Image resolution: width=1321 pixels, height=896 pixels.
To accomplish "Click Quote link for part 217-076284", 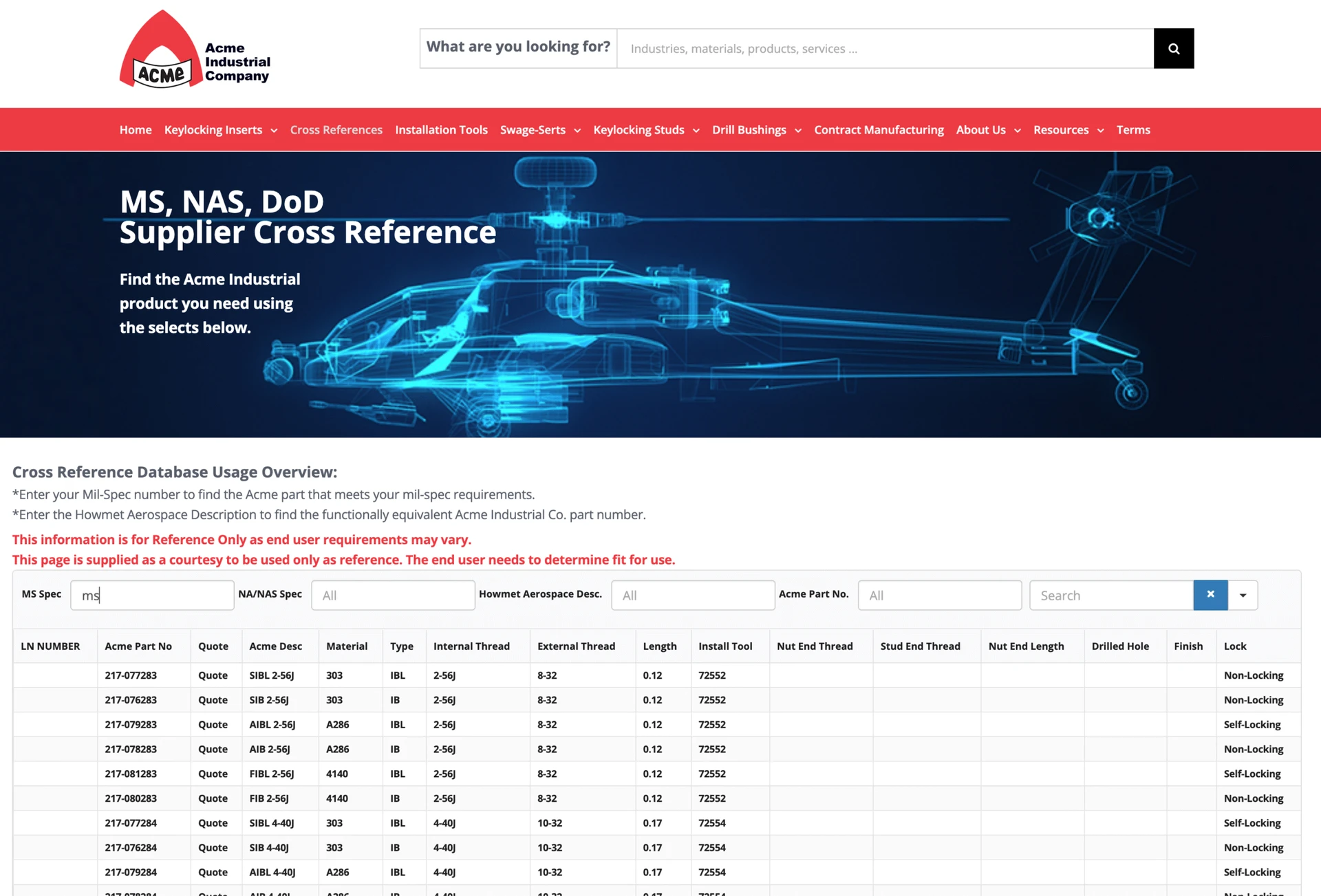I will click(213, 848).
